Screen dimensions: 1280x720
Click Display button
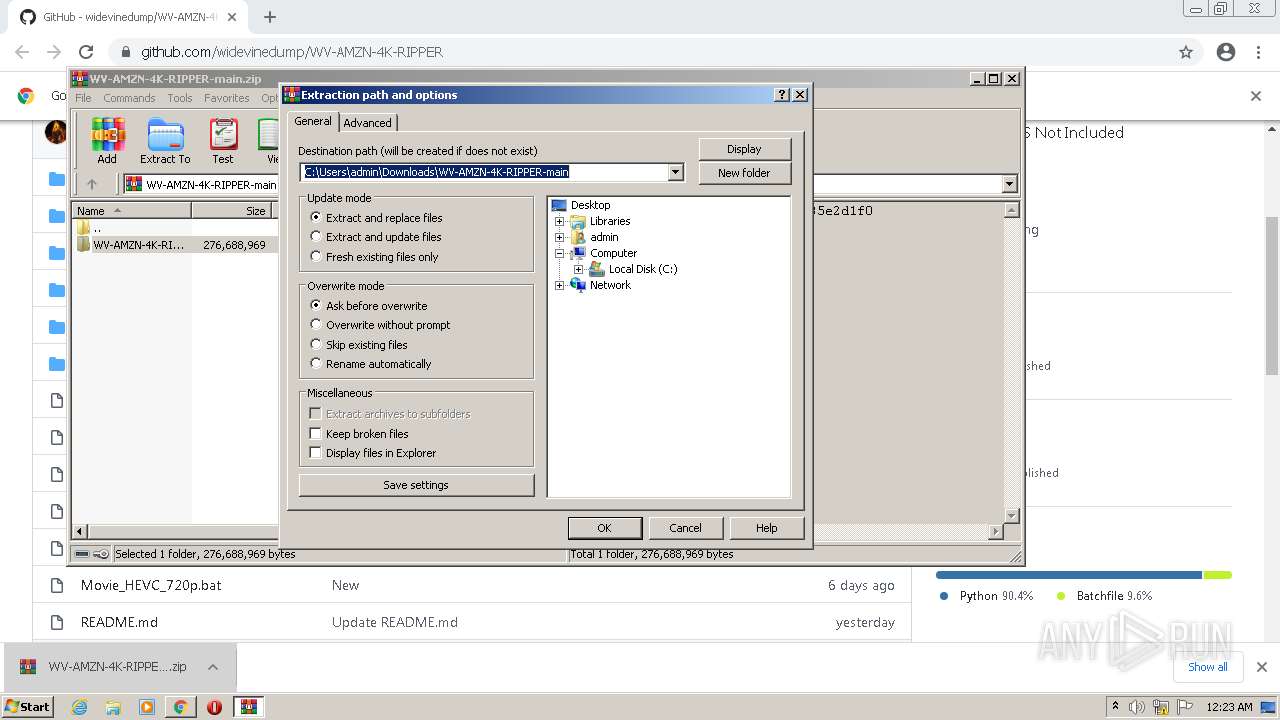[x=744, y=149]
